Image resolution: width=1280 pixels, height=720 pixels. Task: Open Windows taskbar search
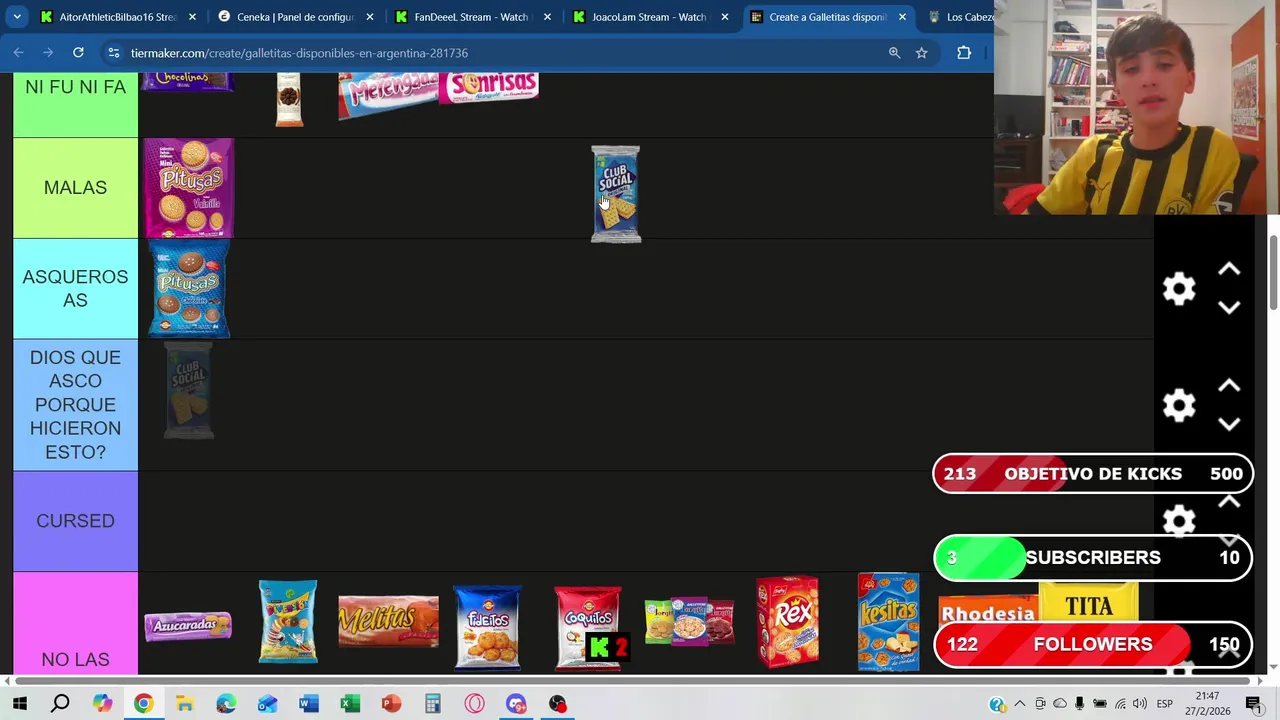coord(60,704)
